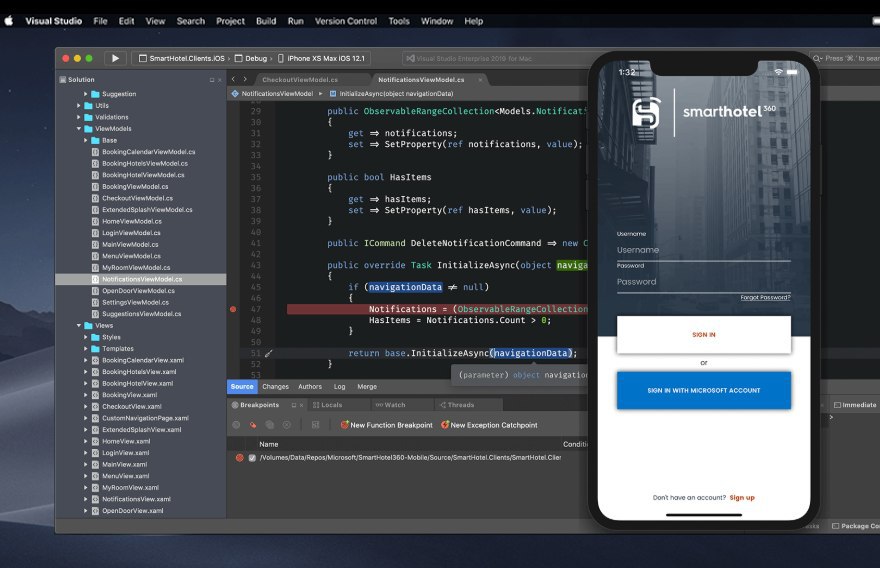The image size is (880, 568).
Task: Click Sign up link on simulator
Action: click(x=742, y=498)
